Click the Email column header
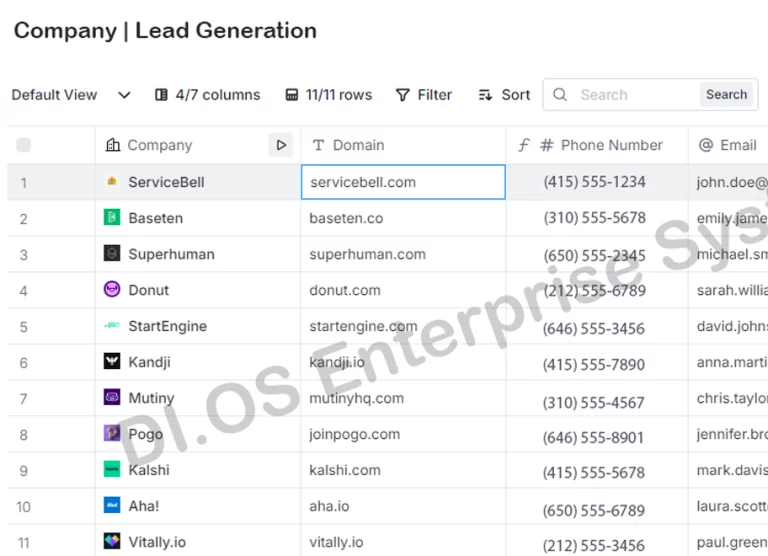Image resolution: width=768 pixels, height=556 pixels. point(728,145)
